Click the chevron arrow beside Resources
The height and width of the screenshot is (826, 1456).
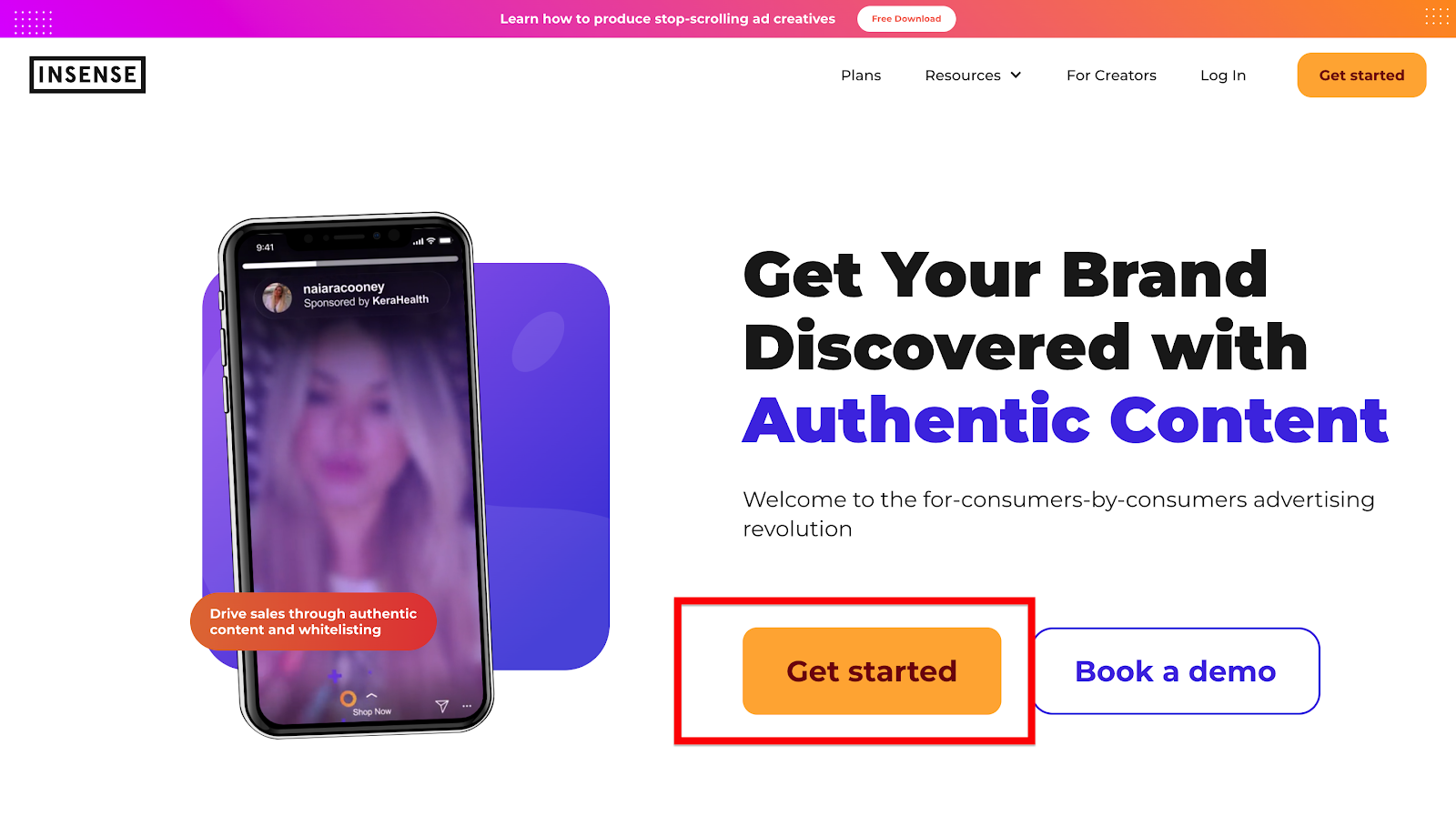point(1016,76)
